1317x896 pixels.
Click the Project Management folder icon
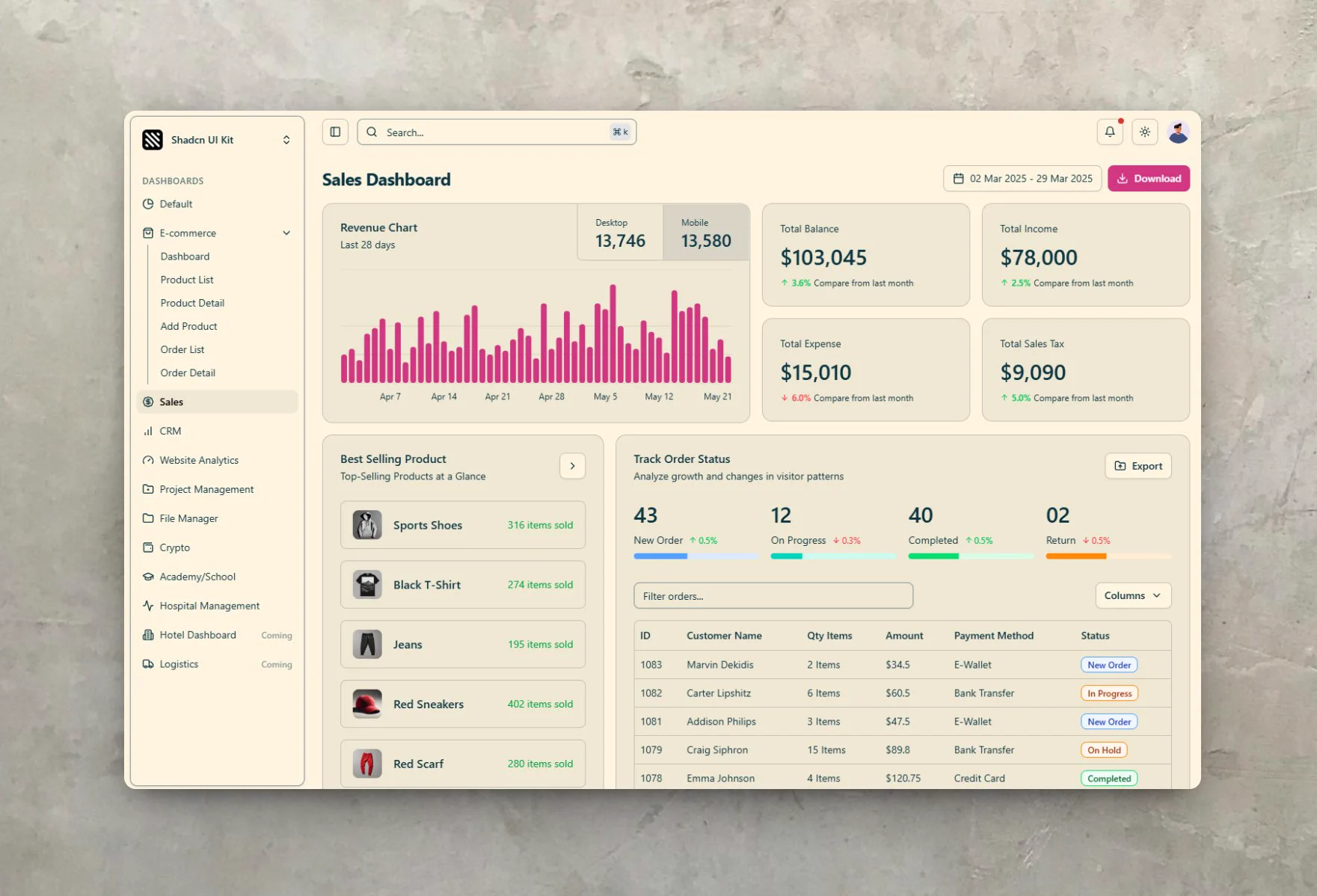pyautogui.click(x=148, y=489)
